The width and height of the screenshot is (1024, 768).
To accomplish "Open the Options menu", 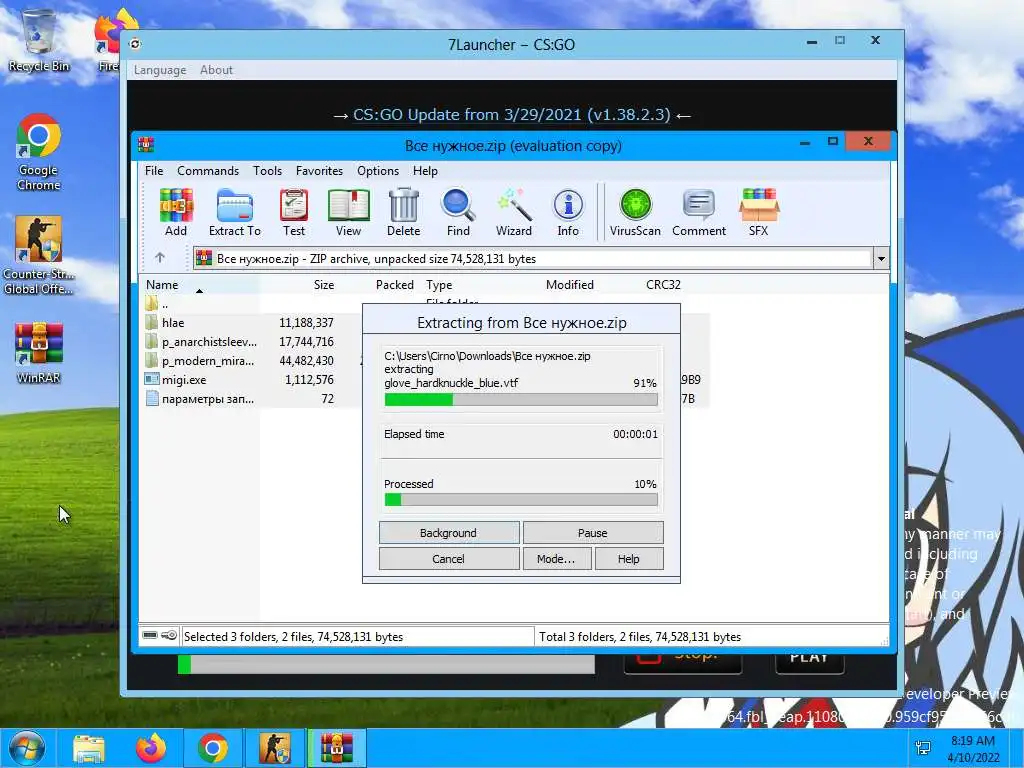I will point(377,170).
